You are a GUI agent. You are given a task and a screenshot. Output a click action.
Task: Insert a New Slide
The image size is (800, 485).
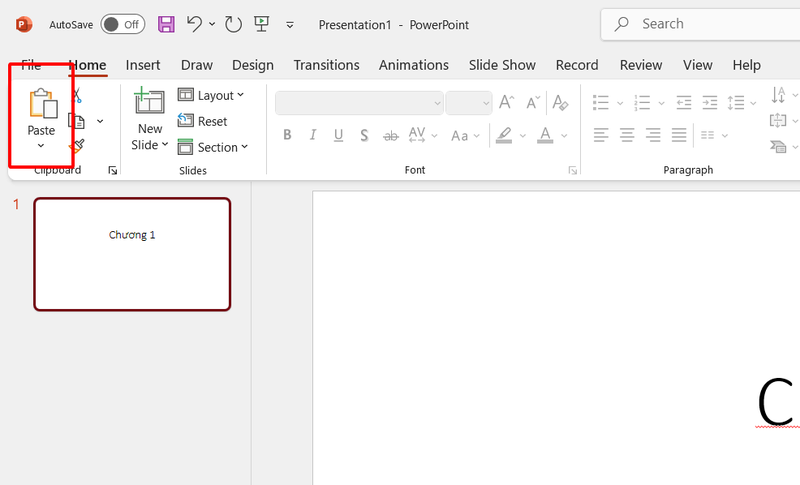coord(149,100)
